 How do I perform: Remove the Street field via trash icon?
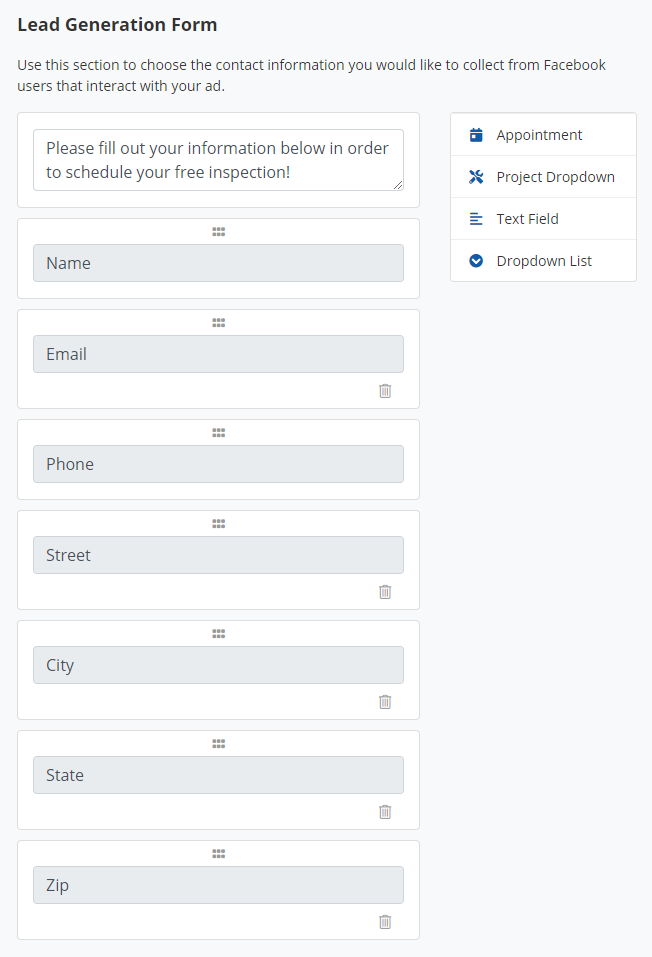tap(385, 592)
